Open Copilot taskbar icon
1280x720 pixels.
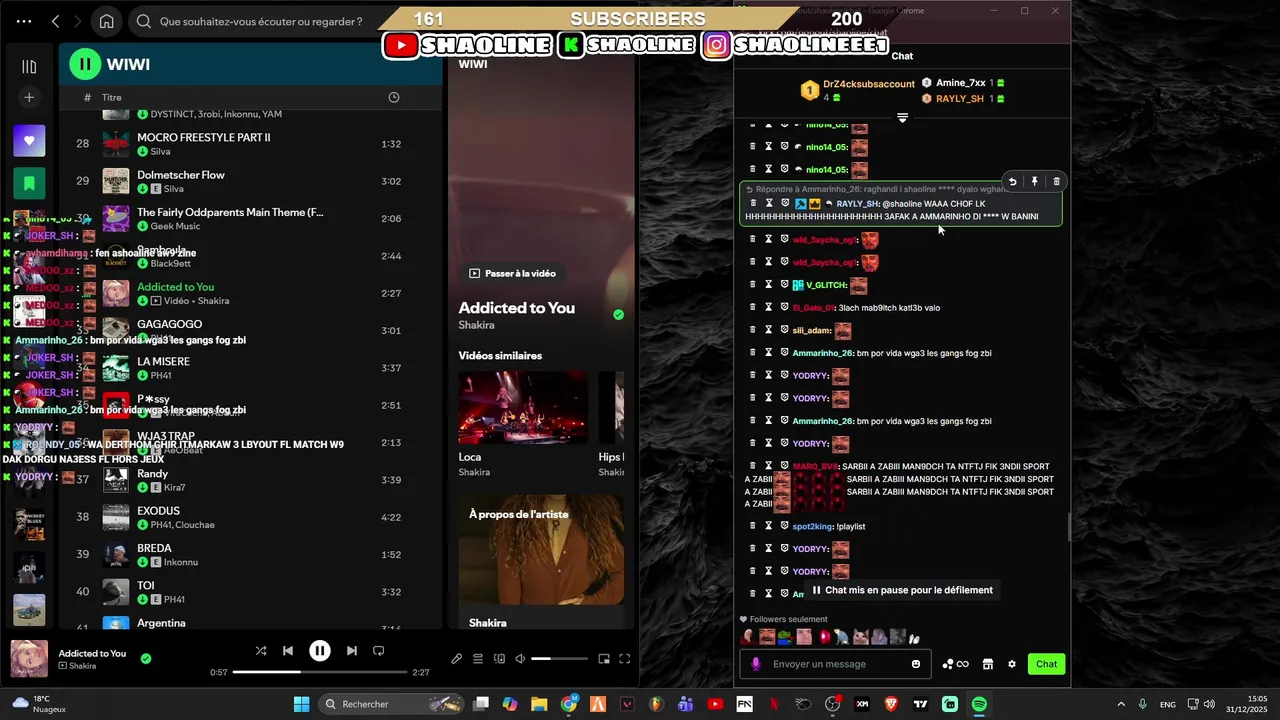(510, 704)
